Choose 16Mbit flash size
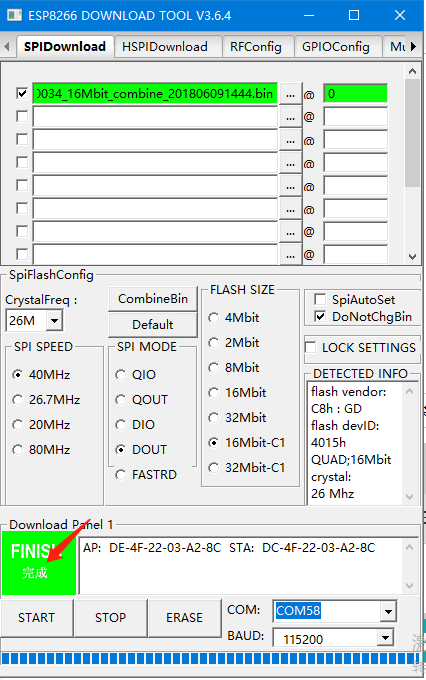The height and width of the screenshot is (680, 426). tap(237, 393)
